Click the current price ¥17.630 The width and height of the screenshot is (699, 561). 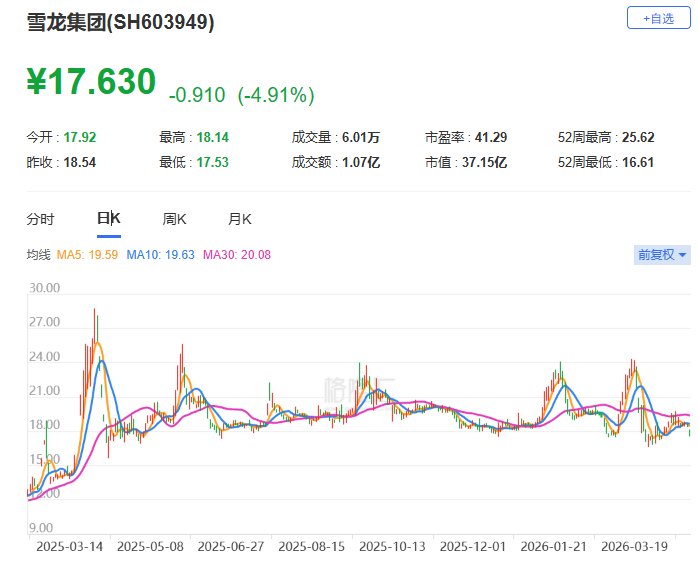91,82
